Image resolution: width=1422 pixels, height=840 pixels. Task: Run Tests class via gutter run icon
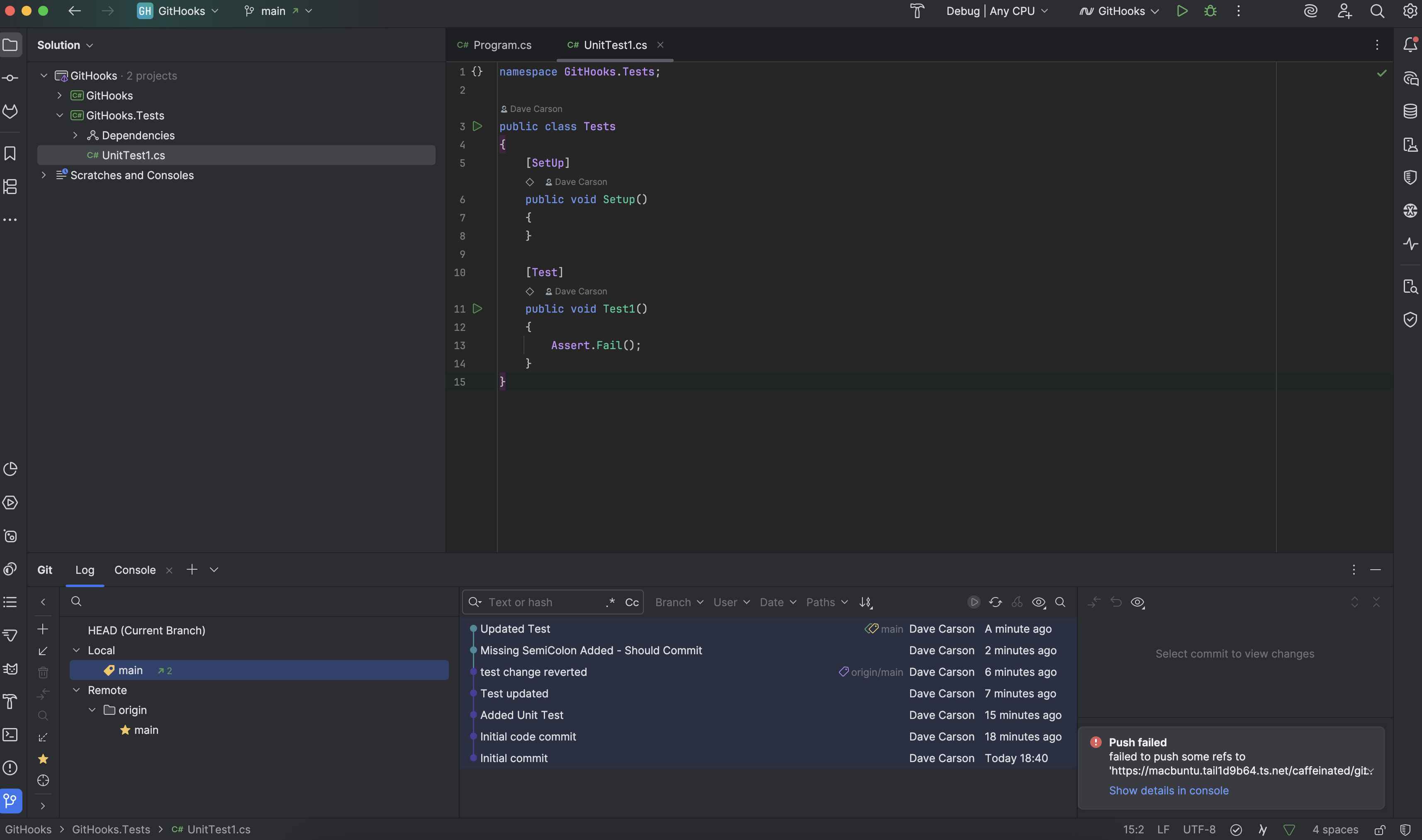(x=477, y=126)
